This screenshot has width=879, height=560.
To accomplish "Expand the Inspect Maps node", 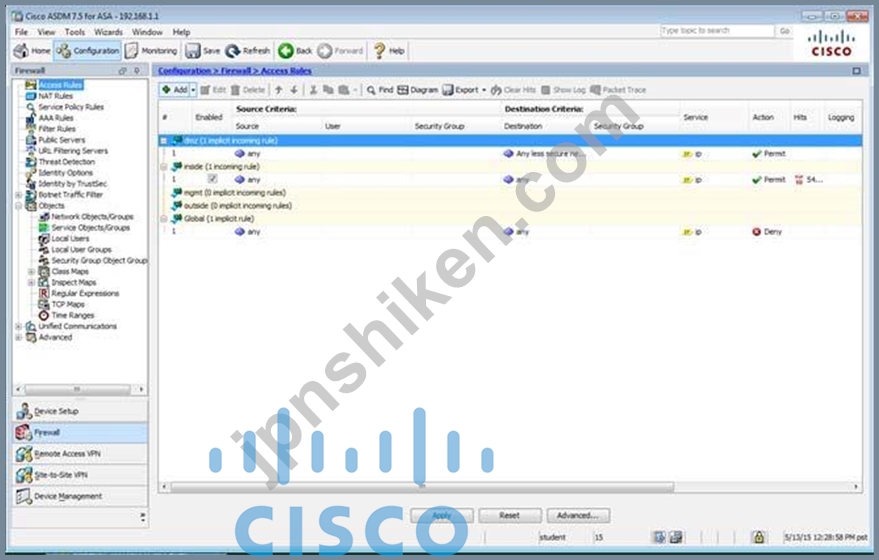I will pos(31,283).
